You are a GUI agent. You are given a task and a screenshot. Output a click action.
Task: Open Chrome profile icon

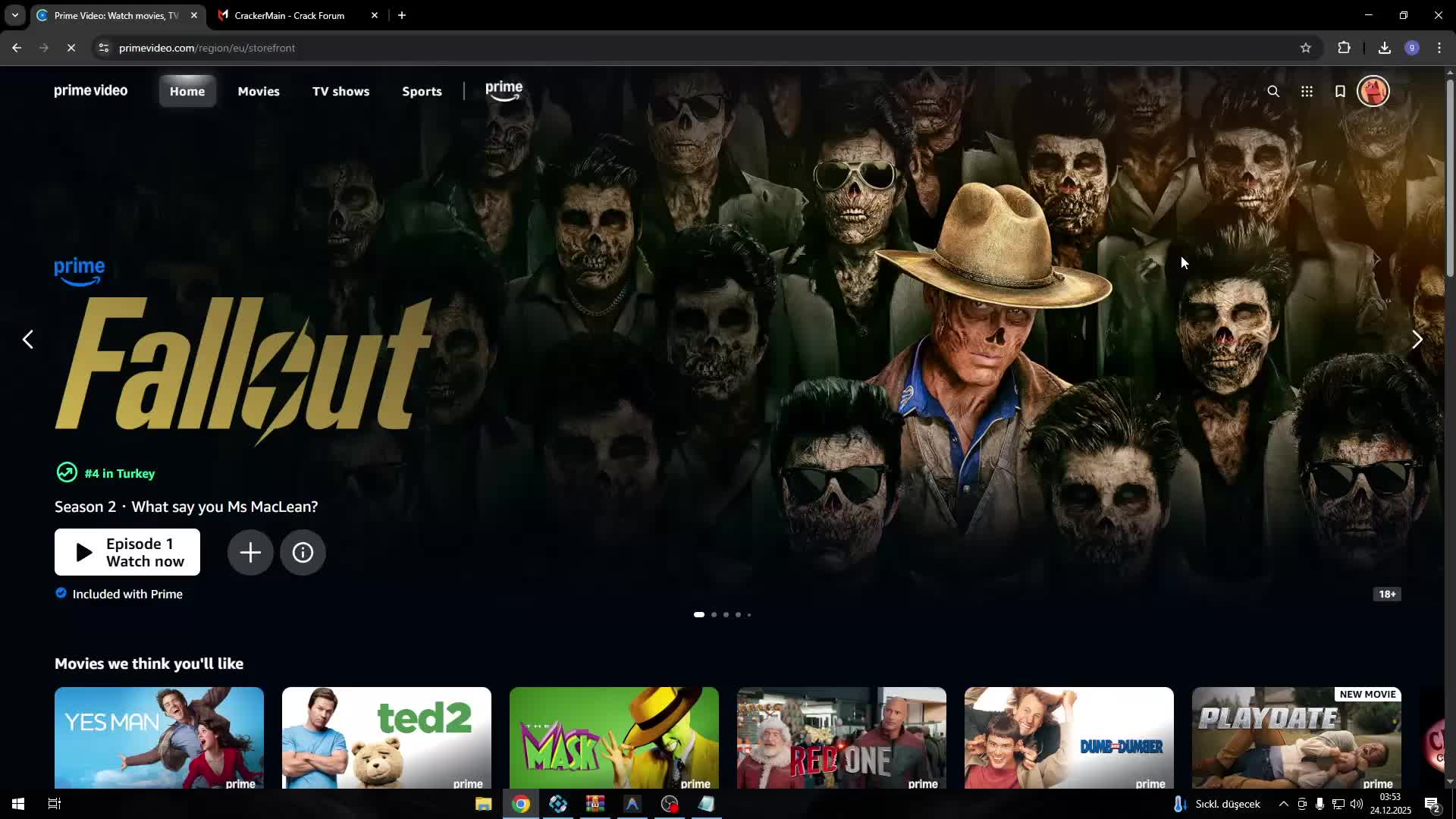[x=1412, y=48]
